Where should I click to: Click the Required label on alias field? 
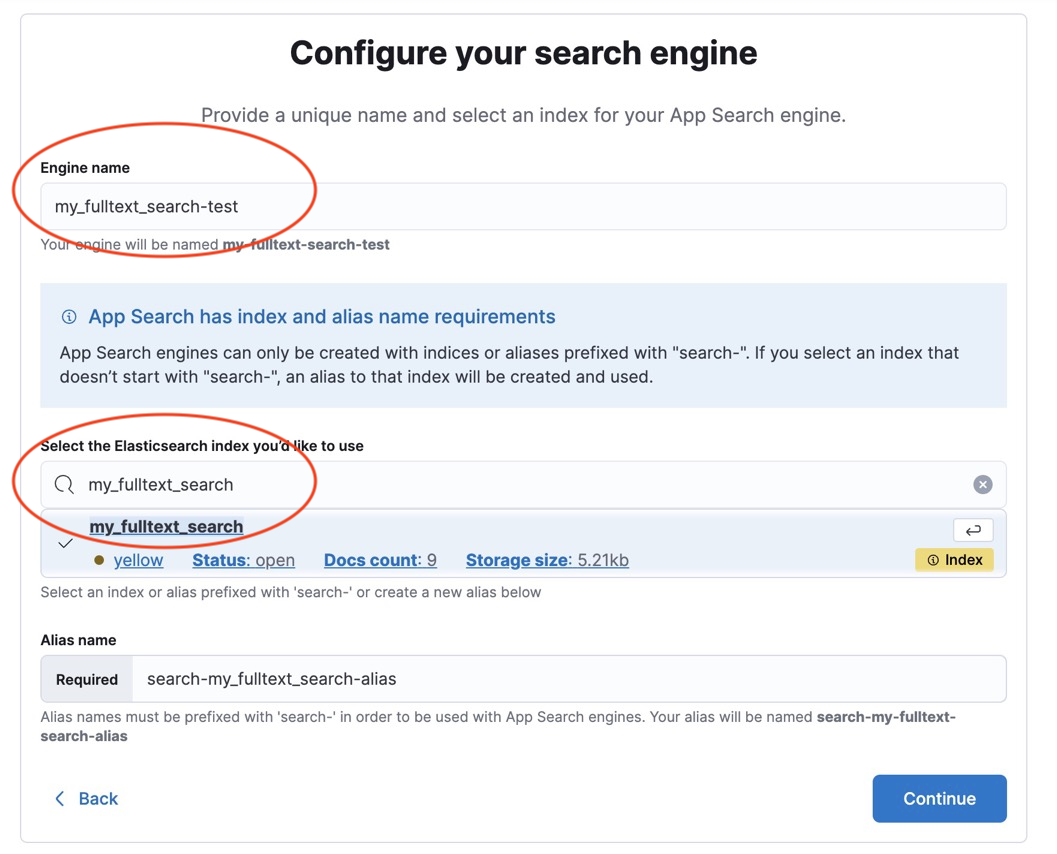point(87,680)
